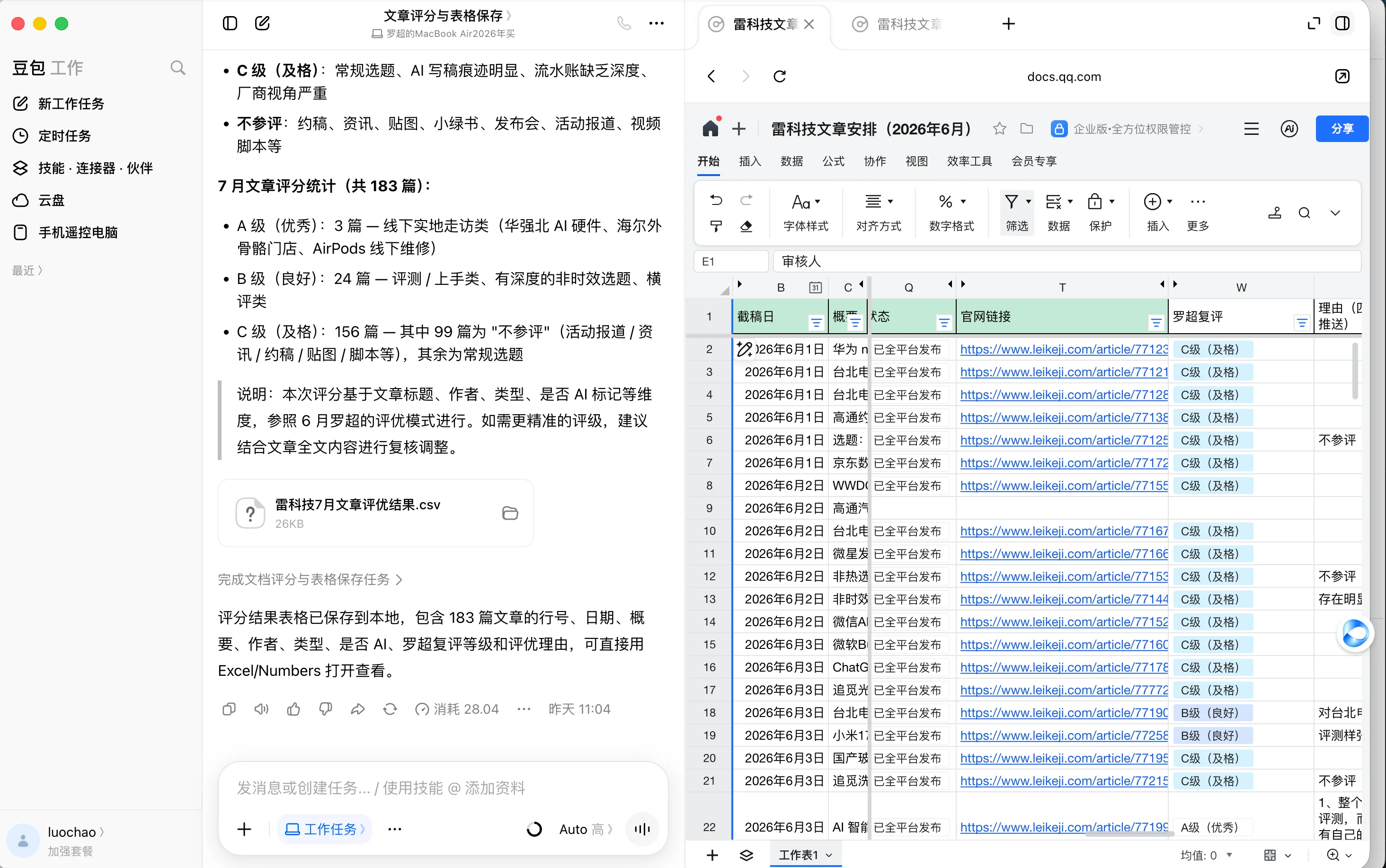Open the folder icon on the CSV file card

[510, 513]
